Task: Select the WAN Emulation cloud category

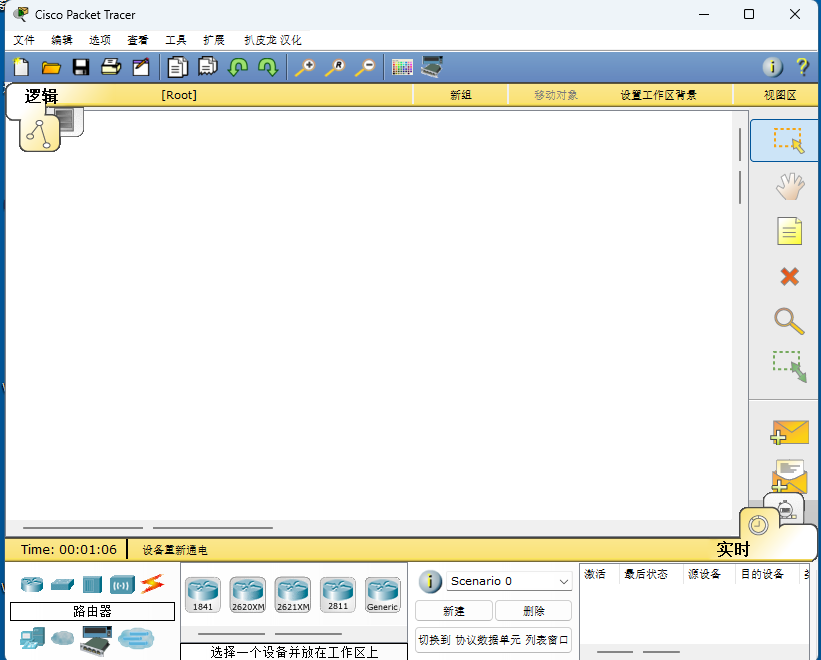Action: (62, 637)
